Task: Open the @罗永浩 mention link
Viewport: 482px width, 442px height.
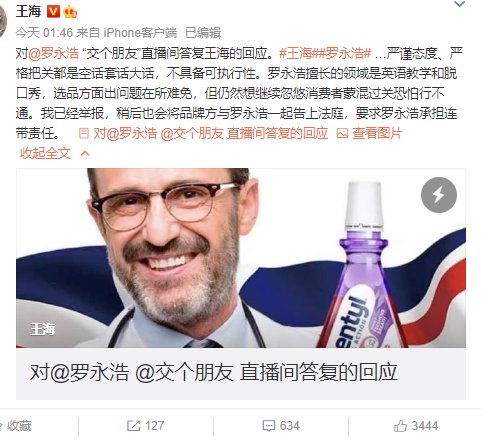Action: (x=53, y=53)
